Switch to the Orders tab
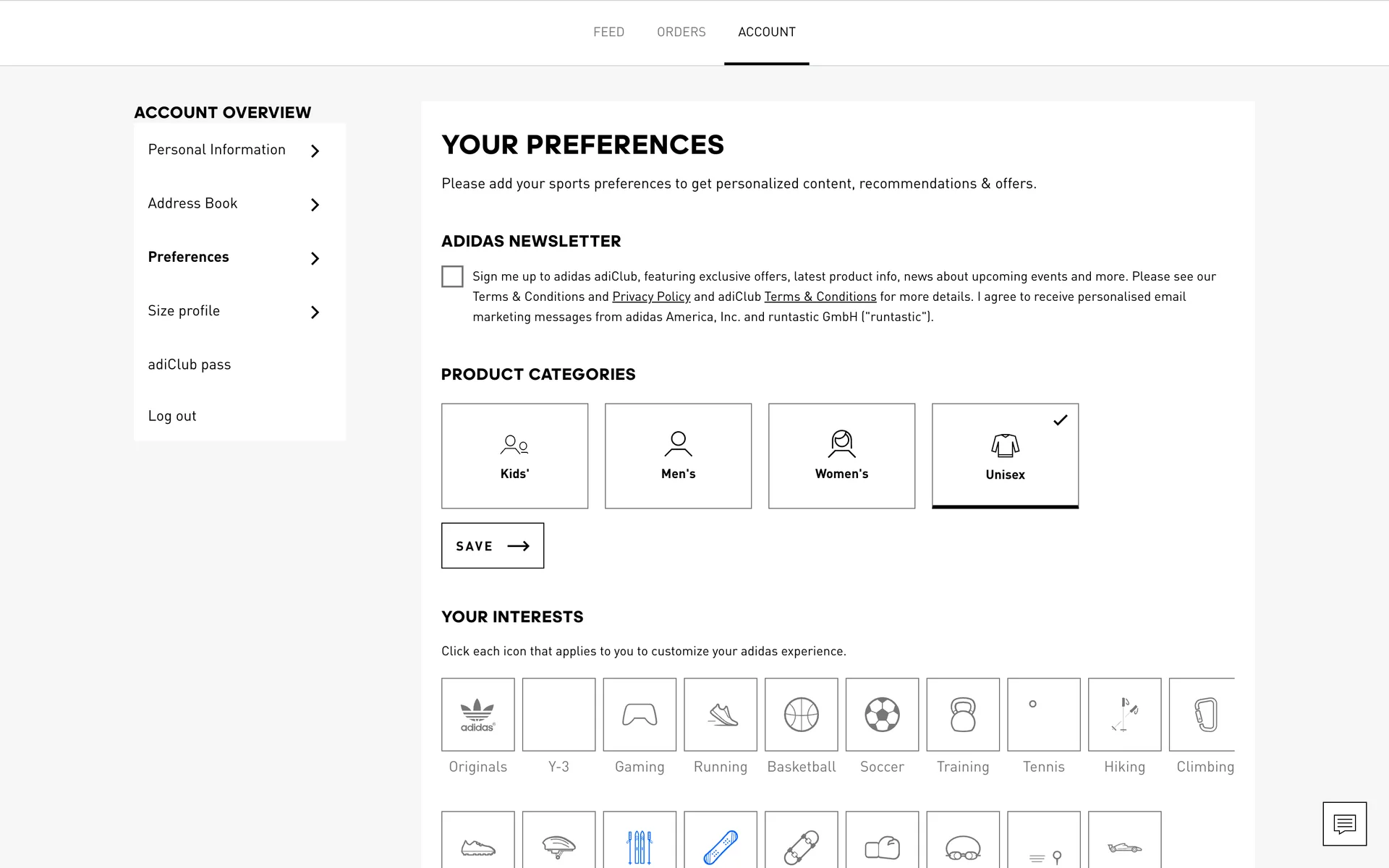Viewport: 1389px width, 868px height. (681, 32)
